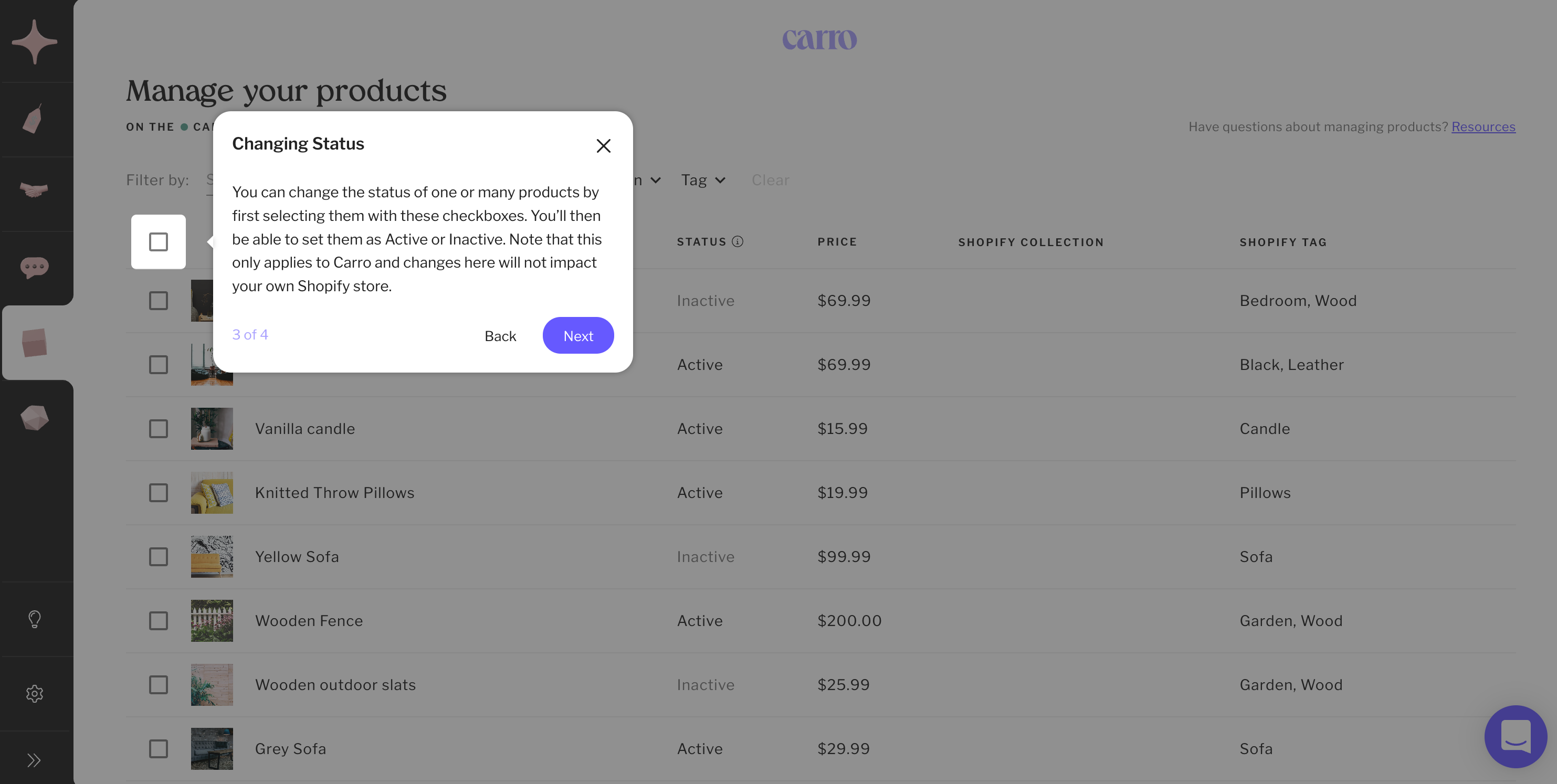This screenshot has width=1557, height=784.
Task: Click the Knitted Throw Pillows thumbnail
Action: 212,493
